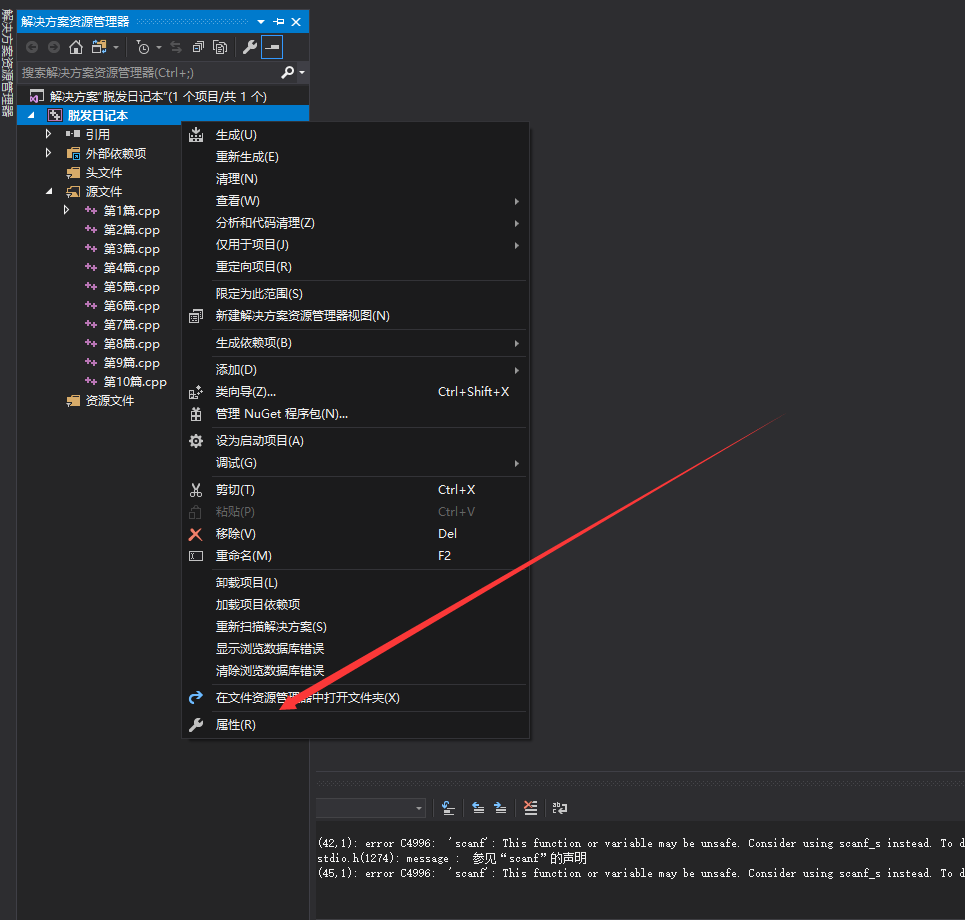Open 管理 NuGet 程序包(N)...
Image resolution: width=965 pixels, height=920 pixels.
pyautogui.click(x=355, y=414)
